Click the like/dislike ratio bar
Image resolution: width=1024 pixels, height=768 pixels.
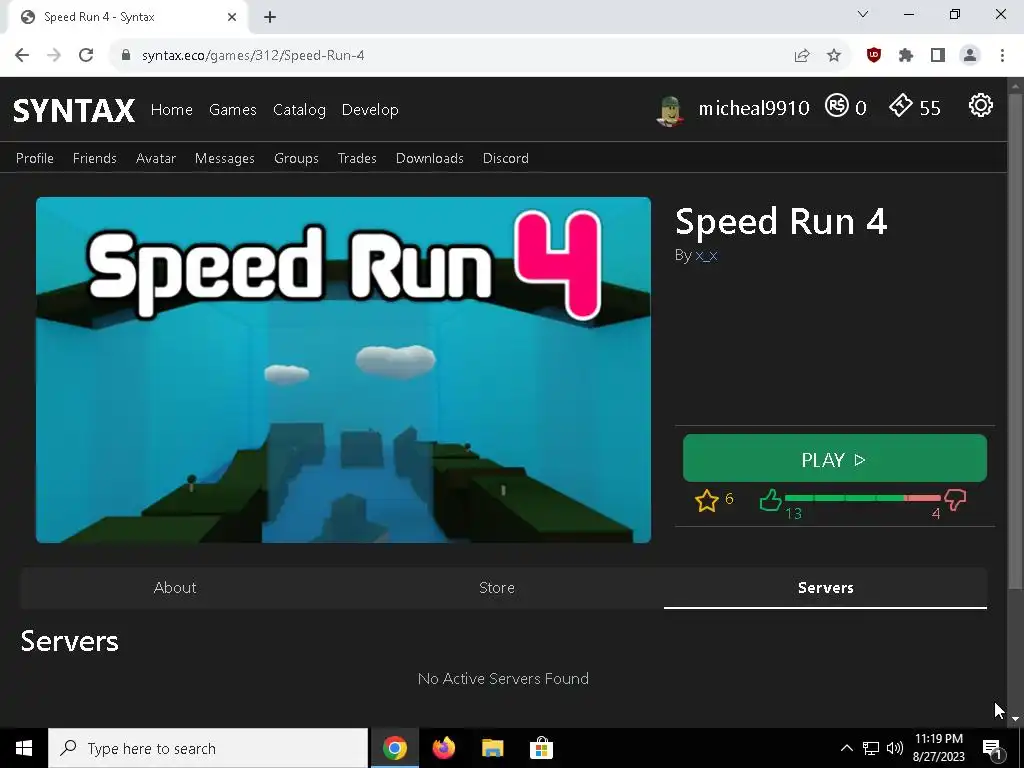coord(863,498)
